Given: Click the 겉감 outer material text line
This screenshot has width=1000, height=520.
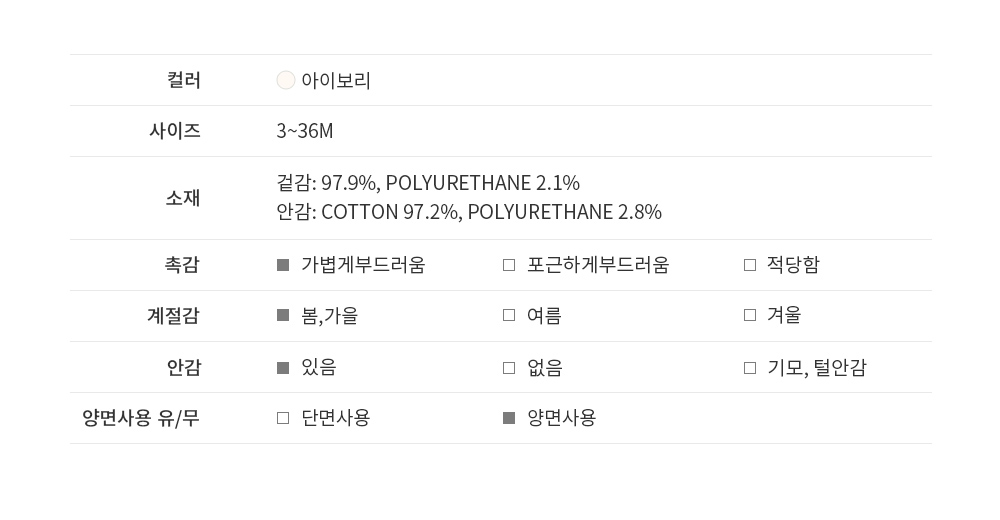Looking at the screenshot, I should coord(428,183).
